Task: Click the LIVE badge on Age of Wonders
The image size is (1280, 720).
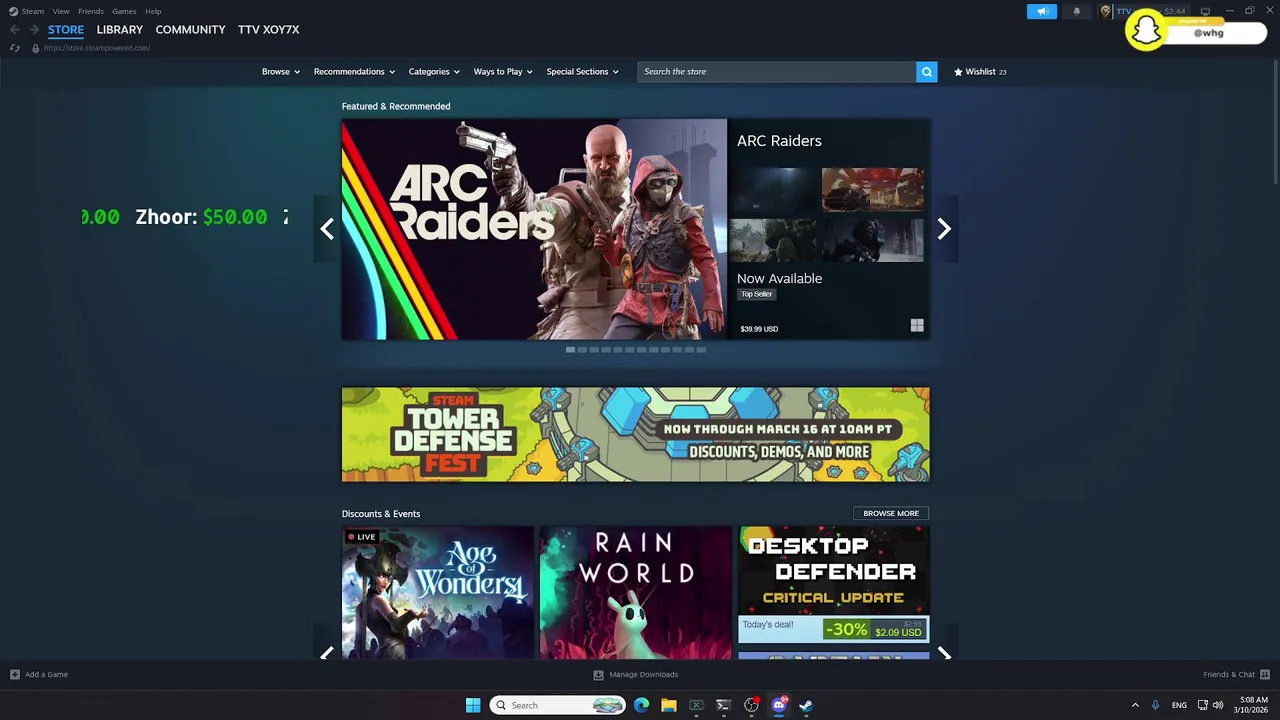Action: [x=361, y=537]
